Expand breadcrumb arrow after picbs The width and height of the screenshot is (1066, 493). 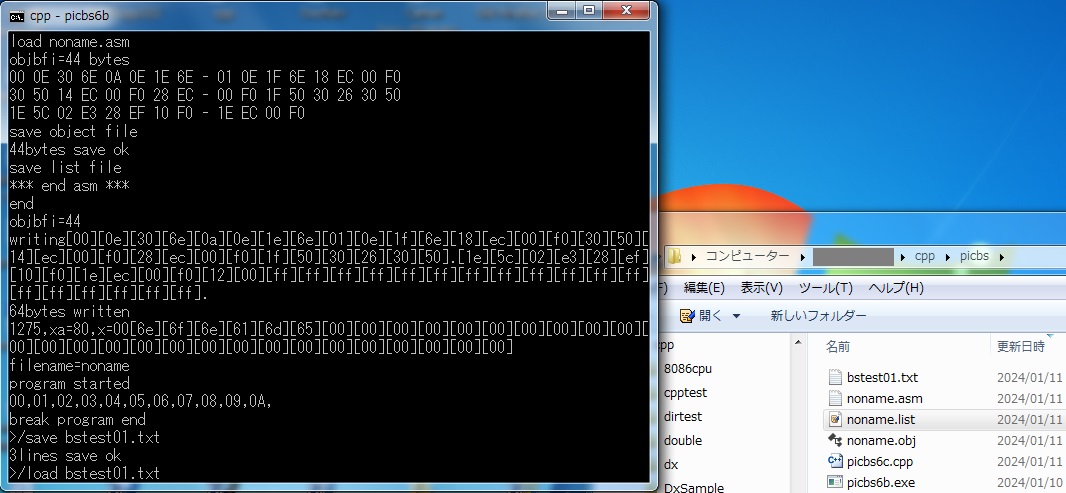click(x=1001, y=256)
